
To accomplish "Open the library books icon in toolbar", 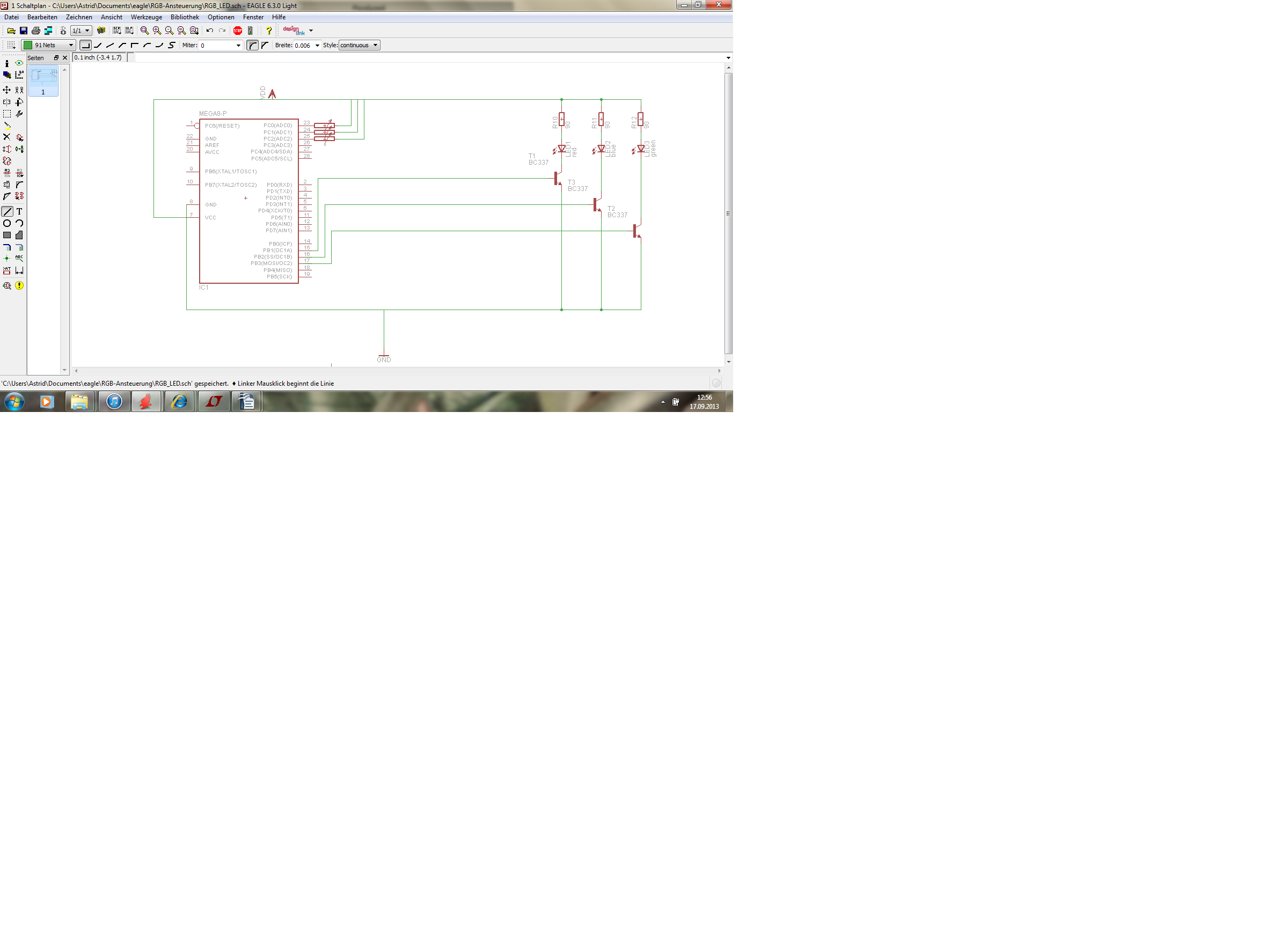I will 101,31.
